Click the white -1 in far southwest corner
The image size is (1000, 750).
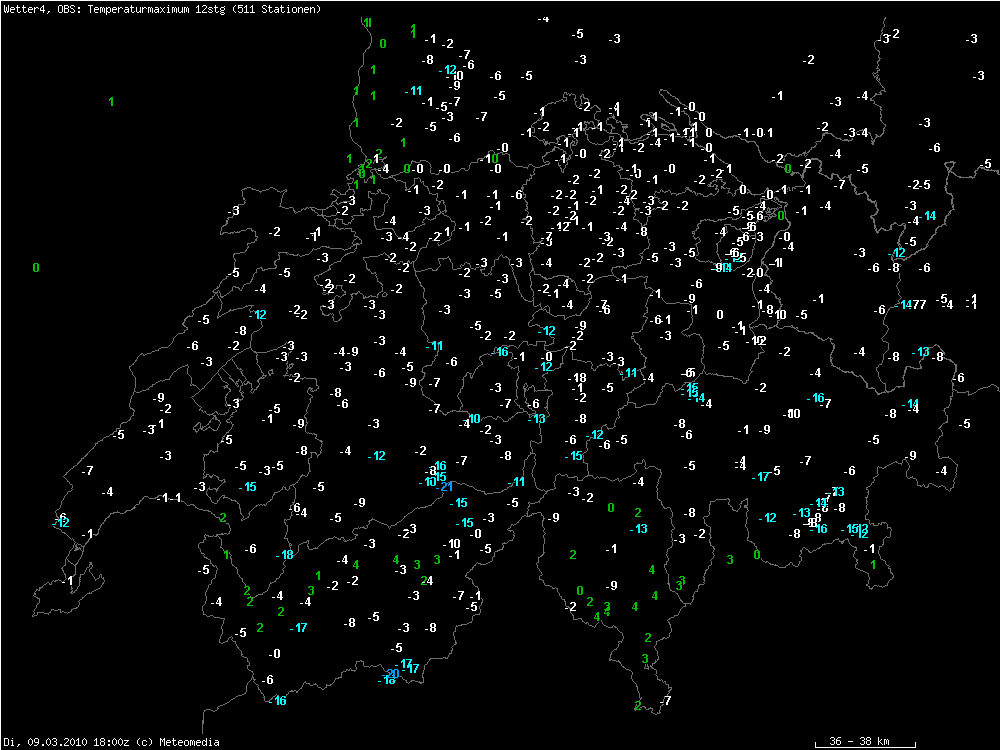click(x=68, y=580)
